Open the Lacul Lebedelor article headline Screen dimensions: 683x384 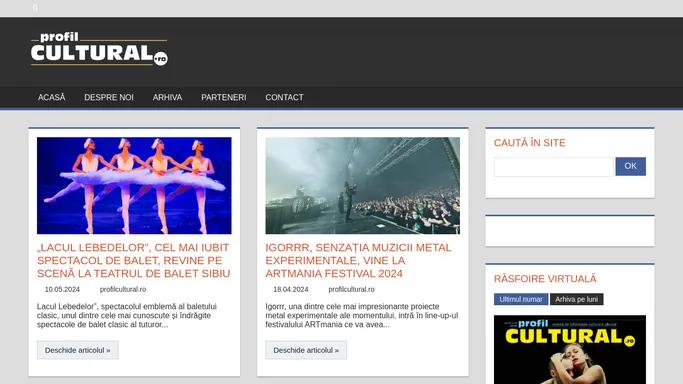pos(134,260)
